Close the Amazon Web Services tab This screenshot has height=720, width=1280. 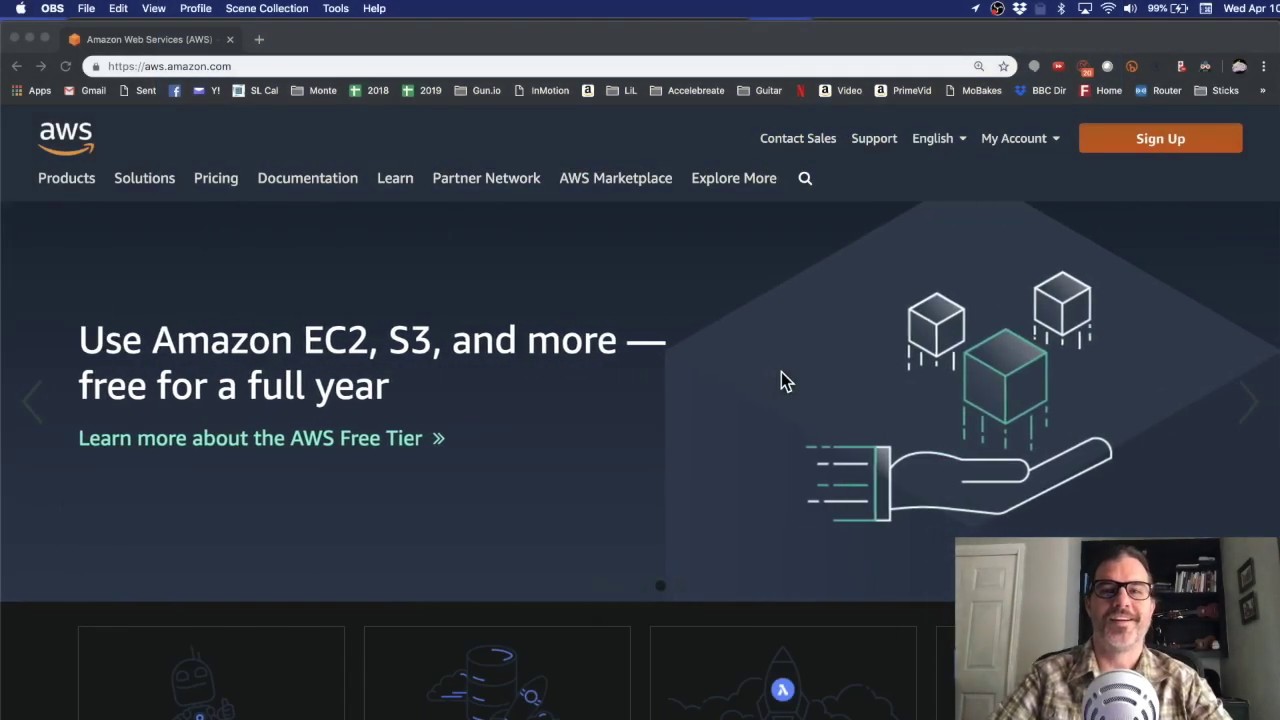(230, 39)
